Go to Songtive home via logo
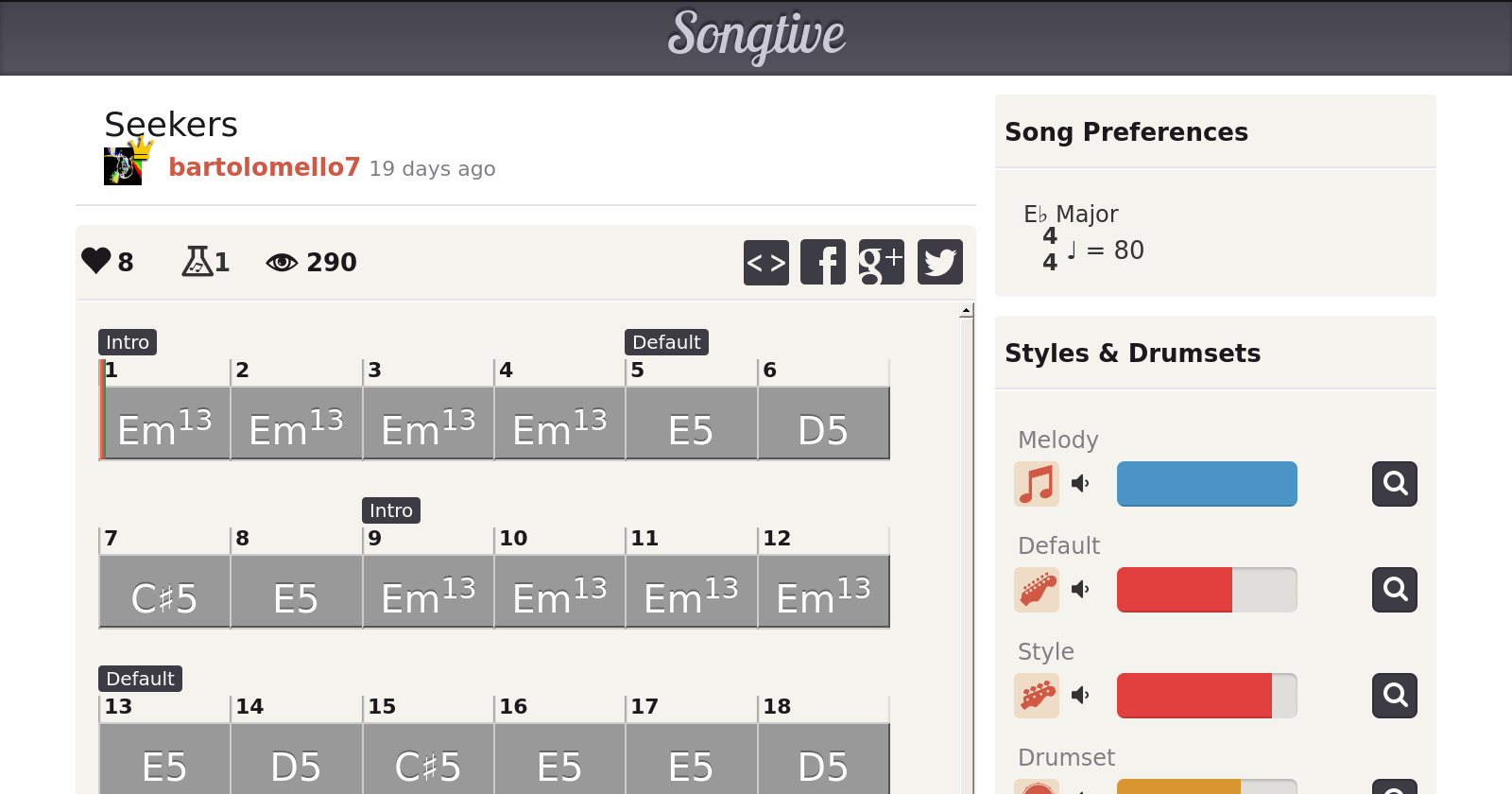 point(756,36)
